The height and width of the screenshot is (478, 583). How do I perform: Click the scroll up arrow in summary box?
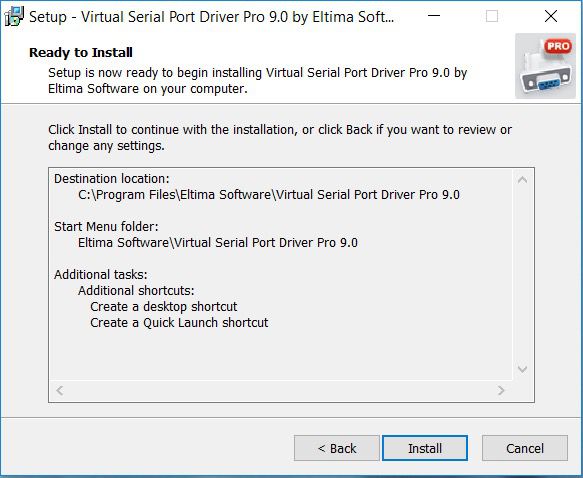[x=522, y=180]
